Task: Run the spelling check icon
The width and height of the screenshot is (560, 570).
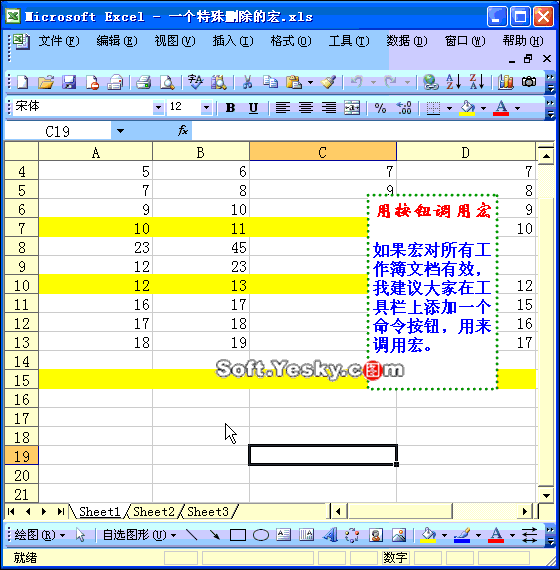Action: click(195, 82)
